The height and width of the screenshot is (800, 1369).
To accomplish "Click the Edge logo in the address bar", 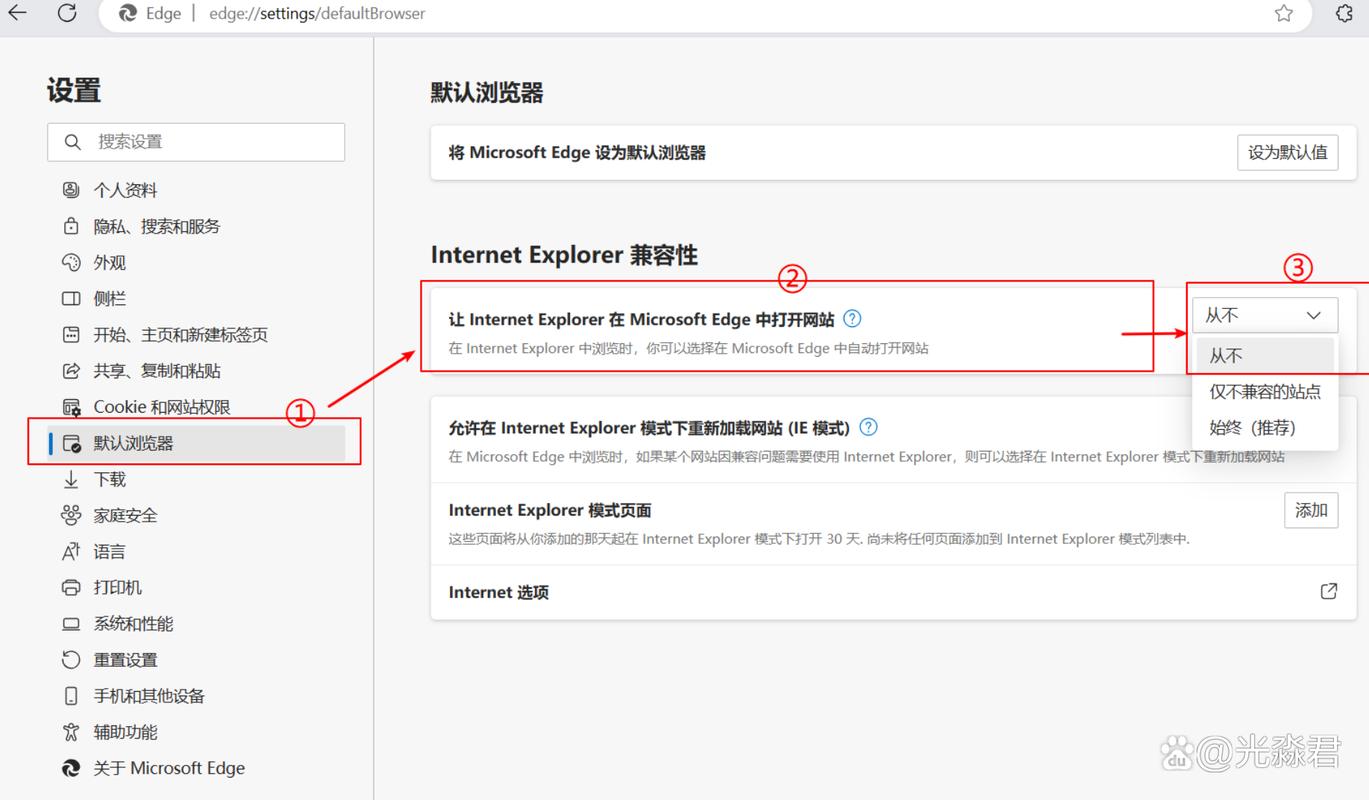I will click(x=128, y=13).
